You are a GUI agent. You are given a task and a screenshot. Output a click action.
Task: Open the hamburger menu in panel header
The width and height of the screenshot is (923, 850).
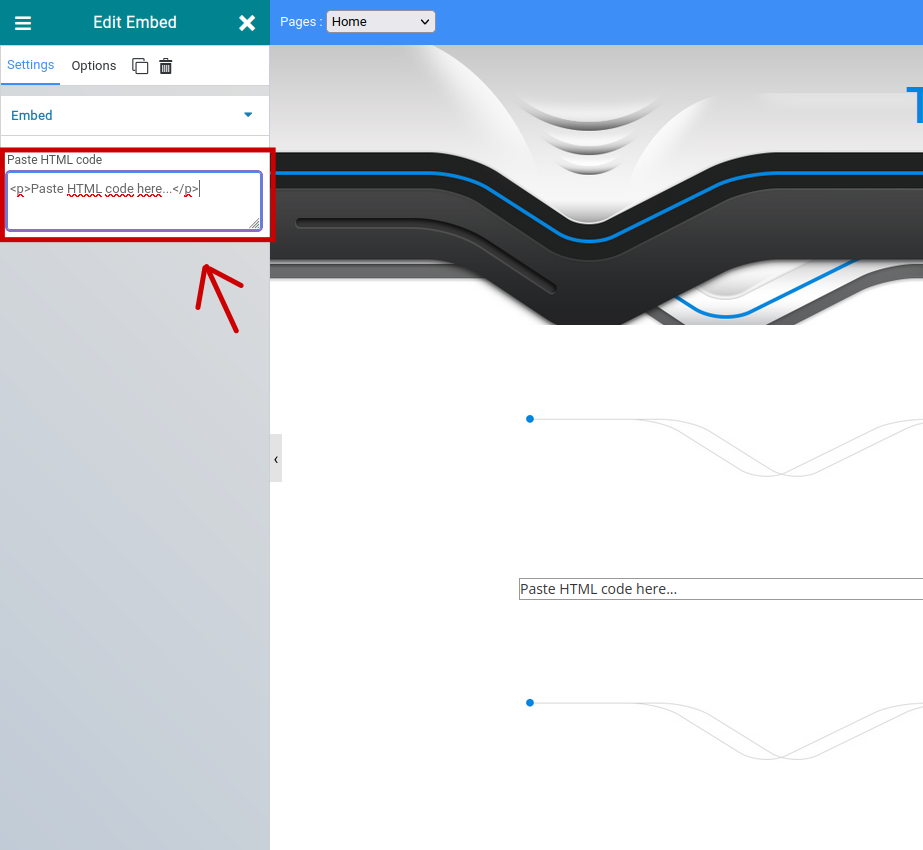pos(22,23)
